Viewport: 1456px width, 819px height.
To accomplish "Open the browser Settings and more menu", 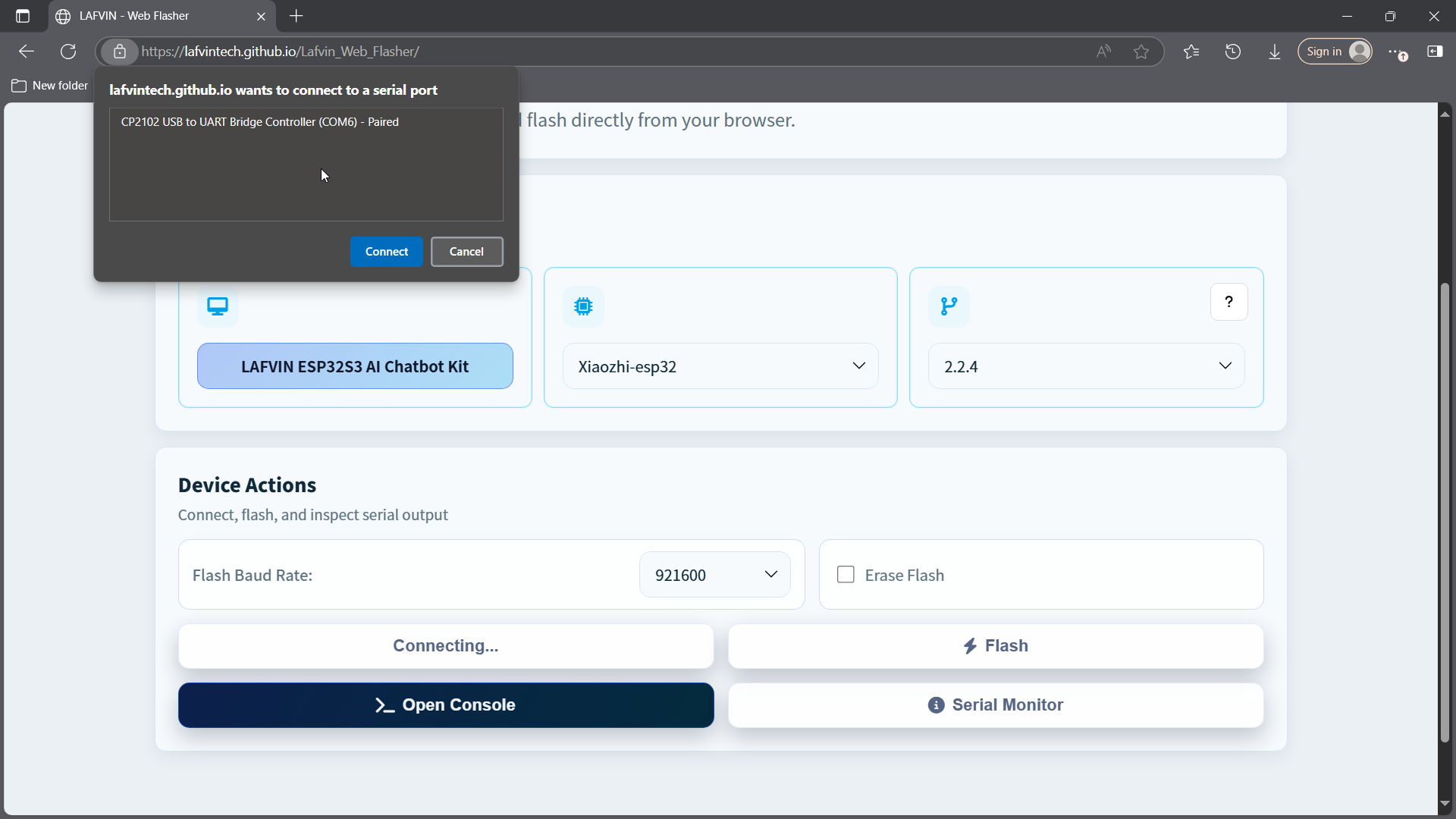I will point(1398,52).
